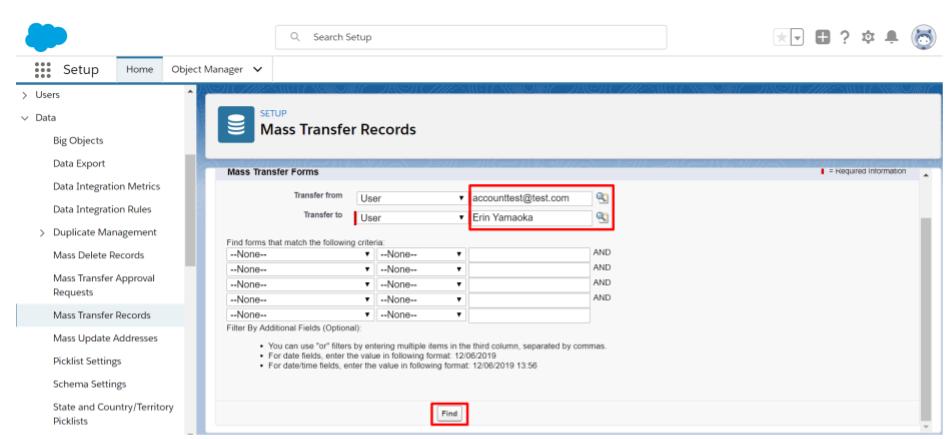947x439 pixels.
Task: Click the Erin Yamaoka Transfer to field
Action: coord(531,217)
